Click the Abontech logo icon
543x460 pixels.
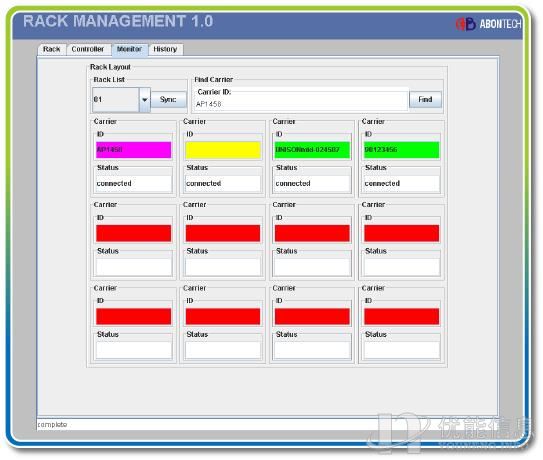click(x=465, y=24)
